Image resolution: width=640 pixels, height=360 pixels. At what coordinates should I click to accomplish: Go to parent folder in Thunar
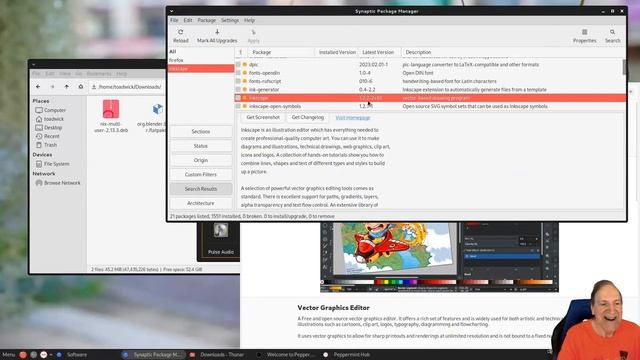click(x=67, y=87)
